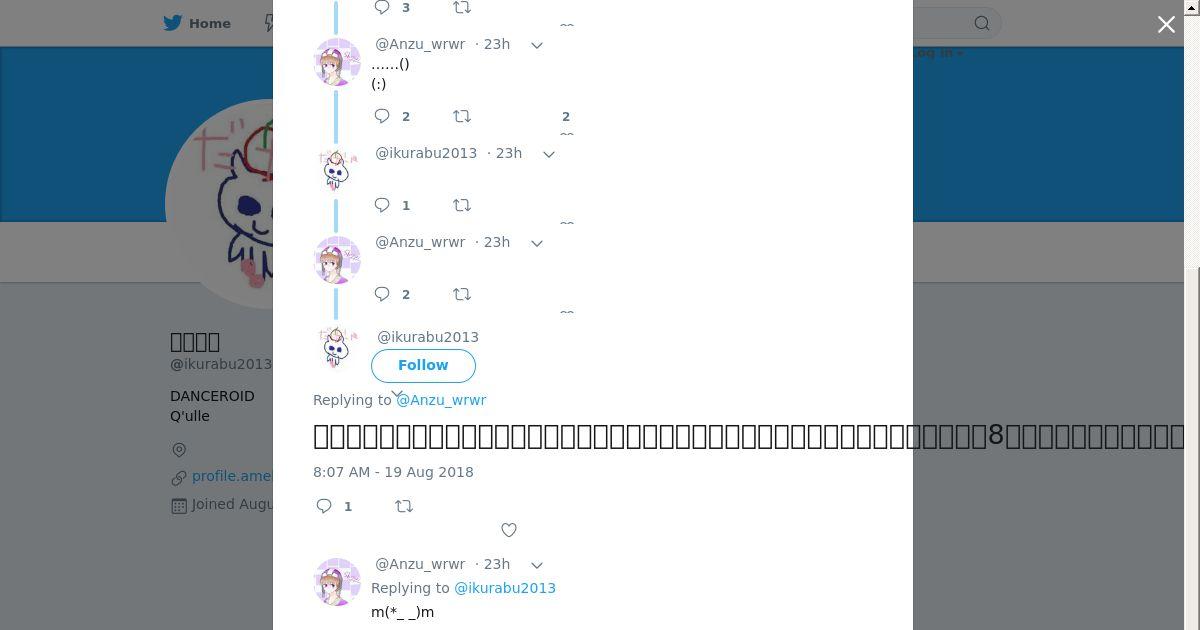This screenshot has width=1200, height=630.
Task: Open the profile website link icon
Action: 179,477
